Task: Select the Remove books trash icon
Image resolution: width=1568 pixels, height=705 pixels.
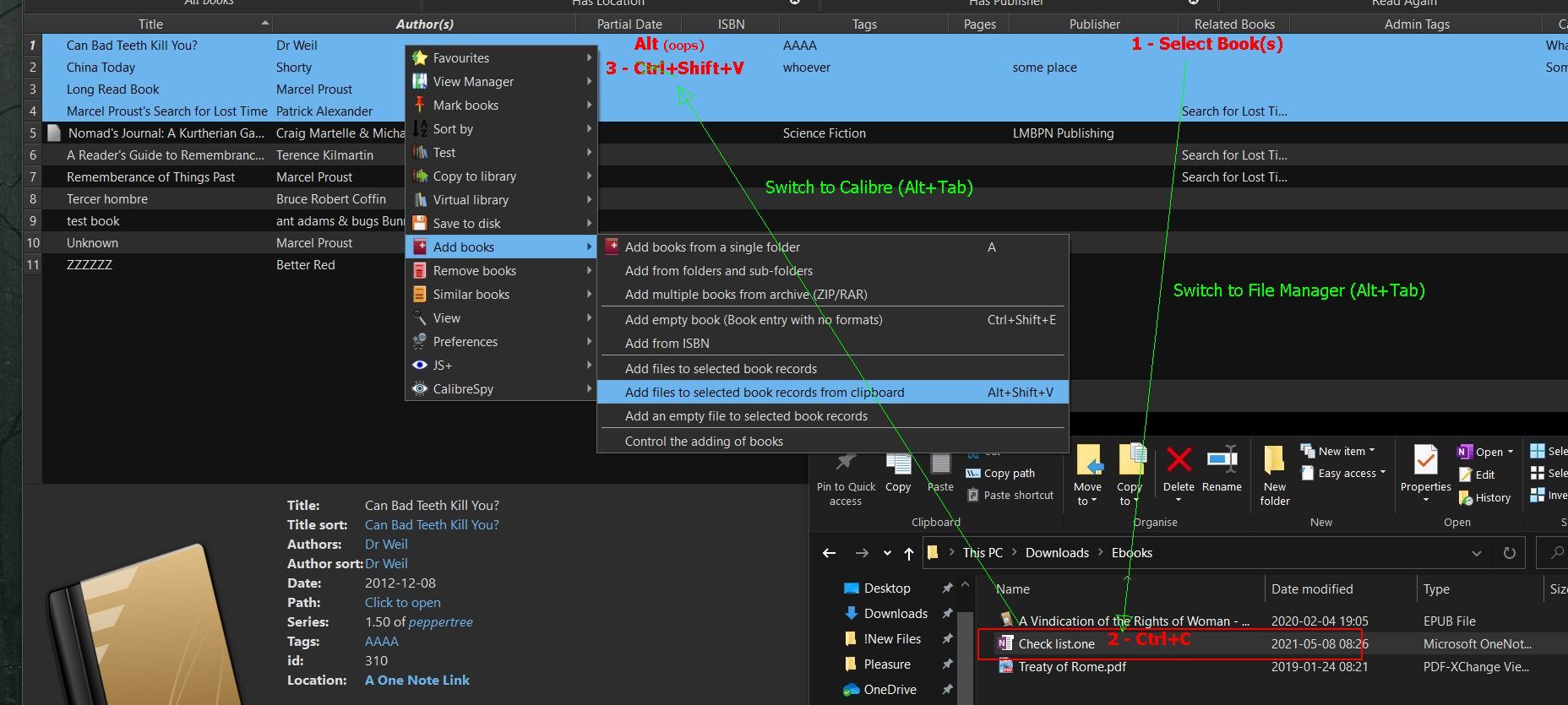Action: click(419, 270)
